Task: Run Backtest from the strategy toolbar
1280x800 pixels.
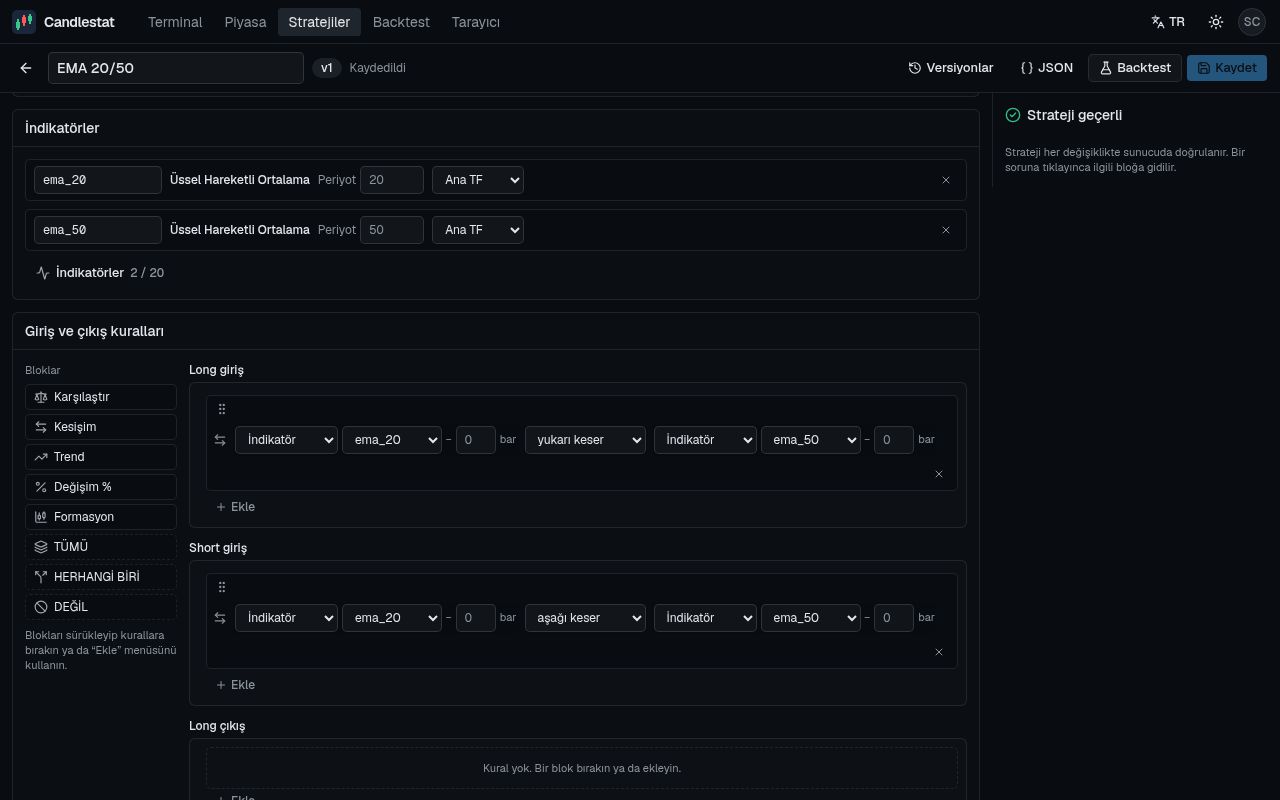Action: coord(1135,68)
